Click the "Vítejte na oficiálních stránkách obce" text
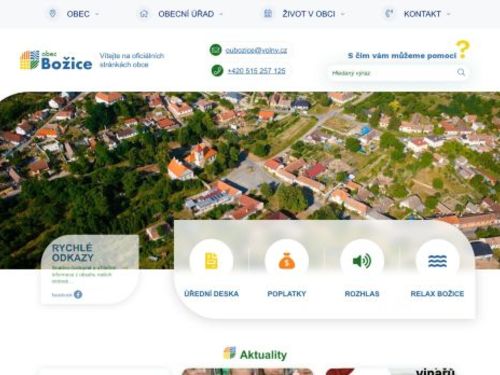The height and width of the screenshot is (375, 500). [132, 60]
